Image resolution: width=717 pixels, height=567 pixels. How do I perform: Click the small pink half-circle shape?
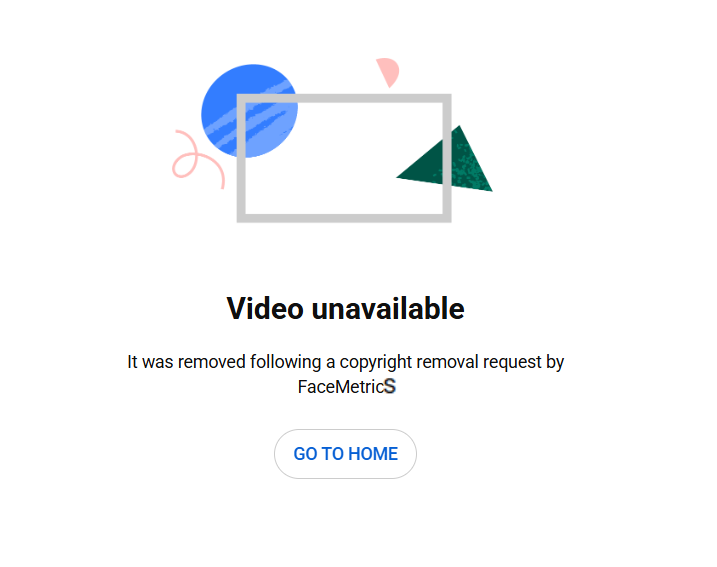click(388, 72)
